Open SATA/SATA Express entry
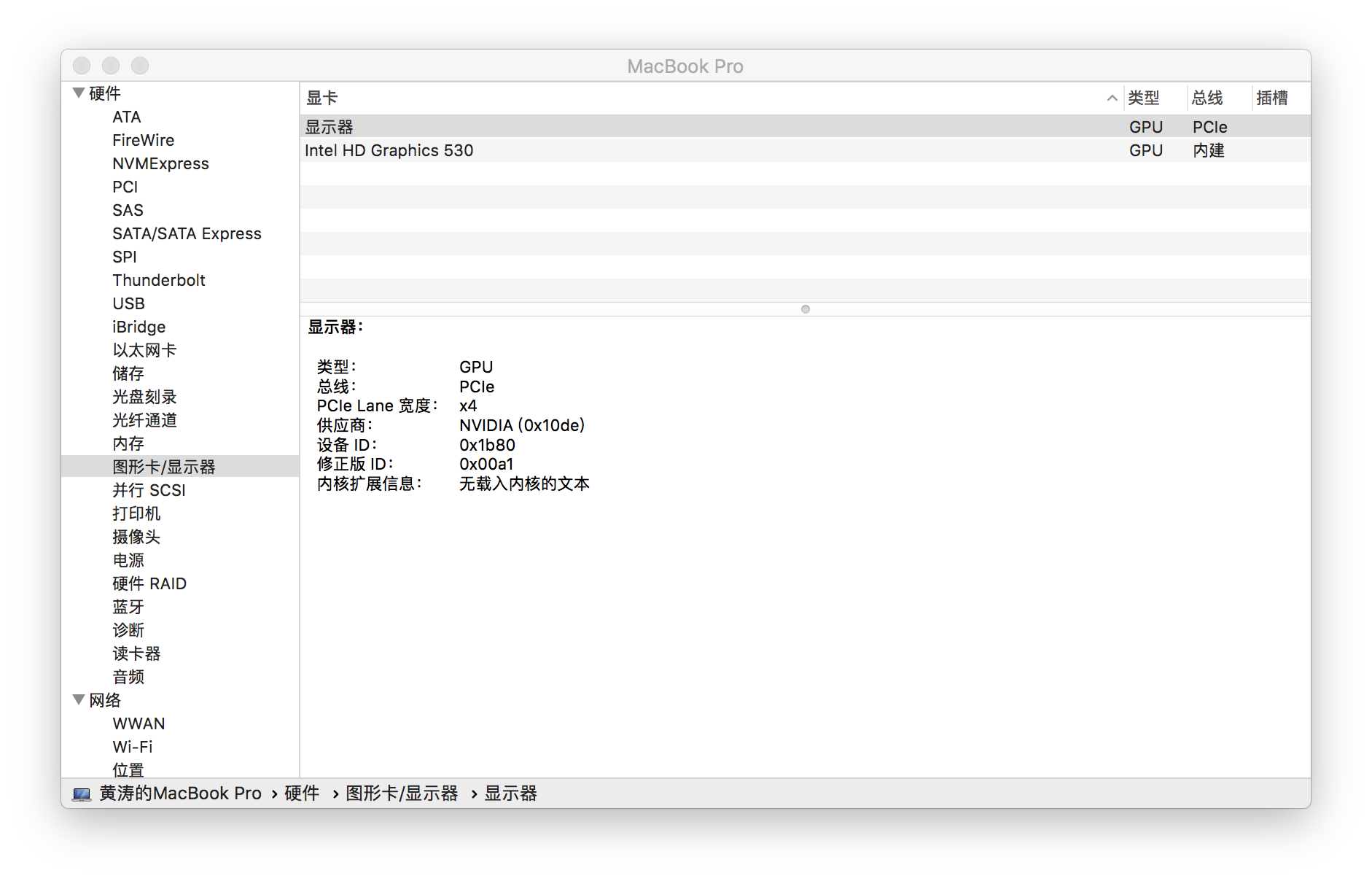 187,233
